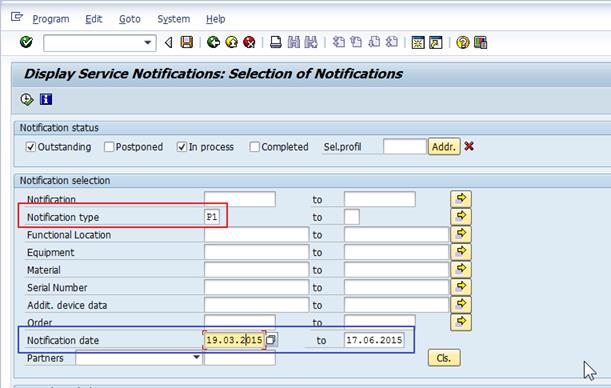The image size is (611, 388).
Task: Click Notification to input field
Action: pos(380,199)
